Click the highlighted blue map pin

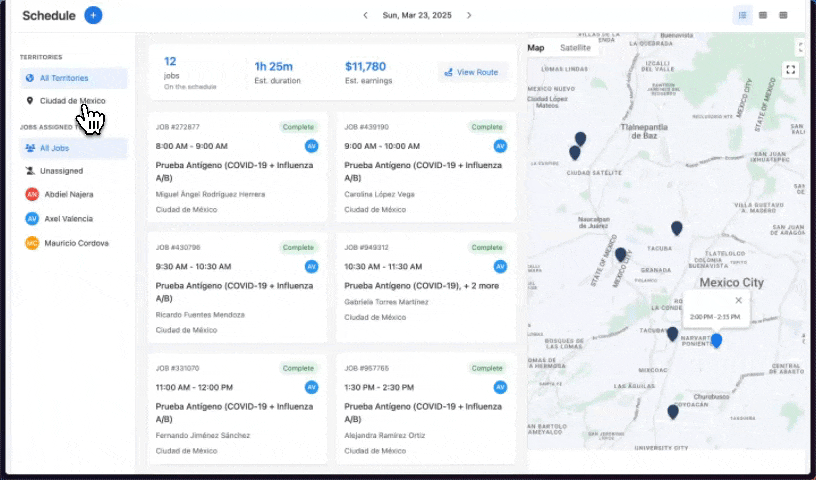(x=716, y=340)
